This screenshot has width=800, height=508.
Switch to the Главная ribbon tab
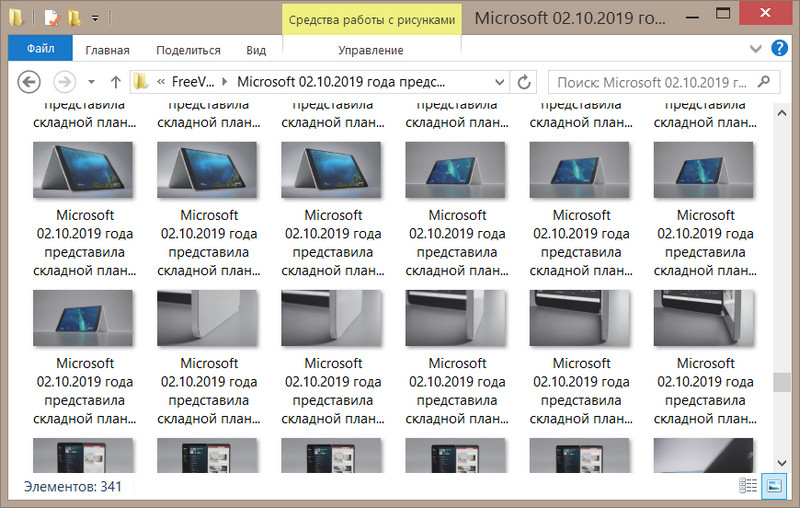click(x=107, y=50)
